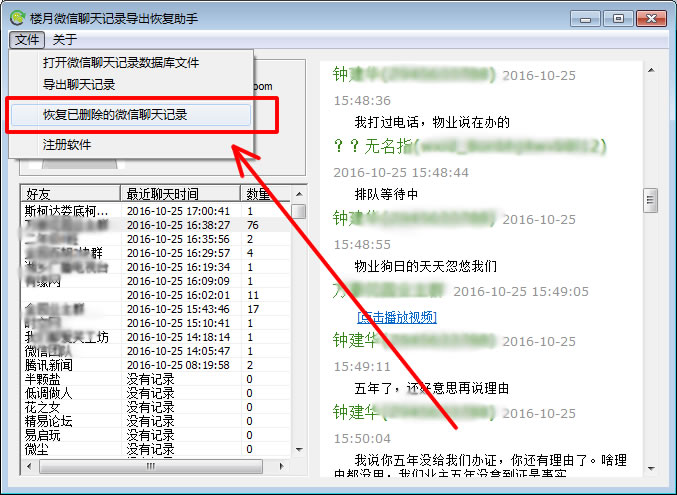Click the app logo icon in title bar
This screenshot has width=677, height=495.
coord(18,18)
